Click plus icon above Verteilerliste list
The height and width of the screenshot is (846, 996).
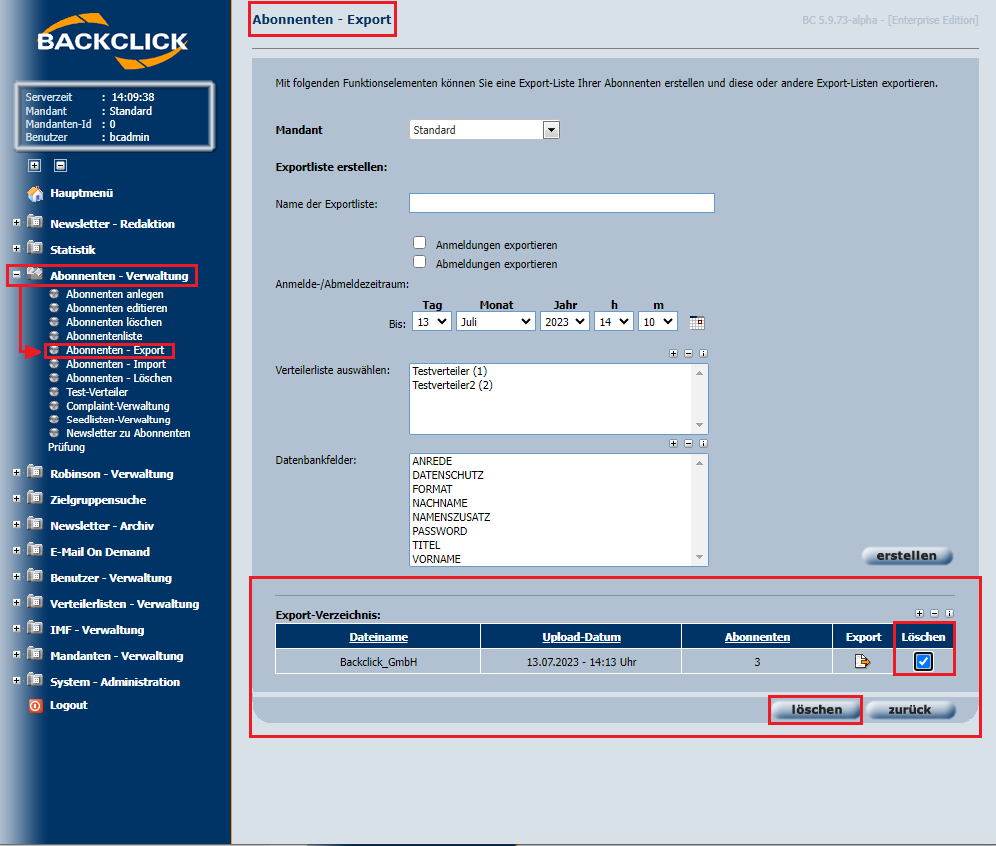[673, 353]
